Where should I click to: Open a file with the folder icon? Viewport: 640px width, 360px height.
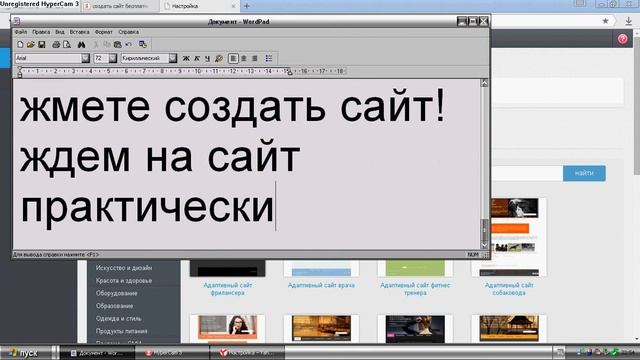tap(31, 44)
